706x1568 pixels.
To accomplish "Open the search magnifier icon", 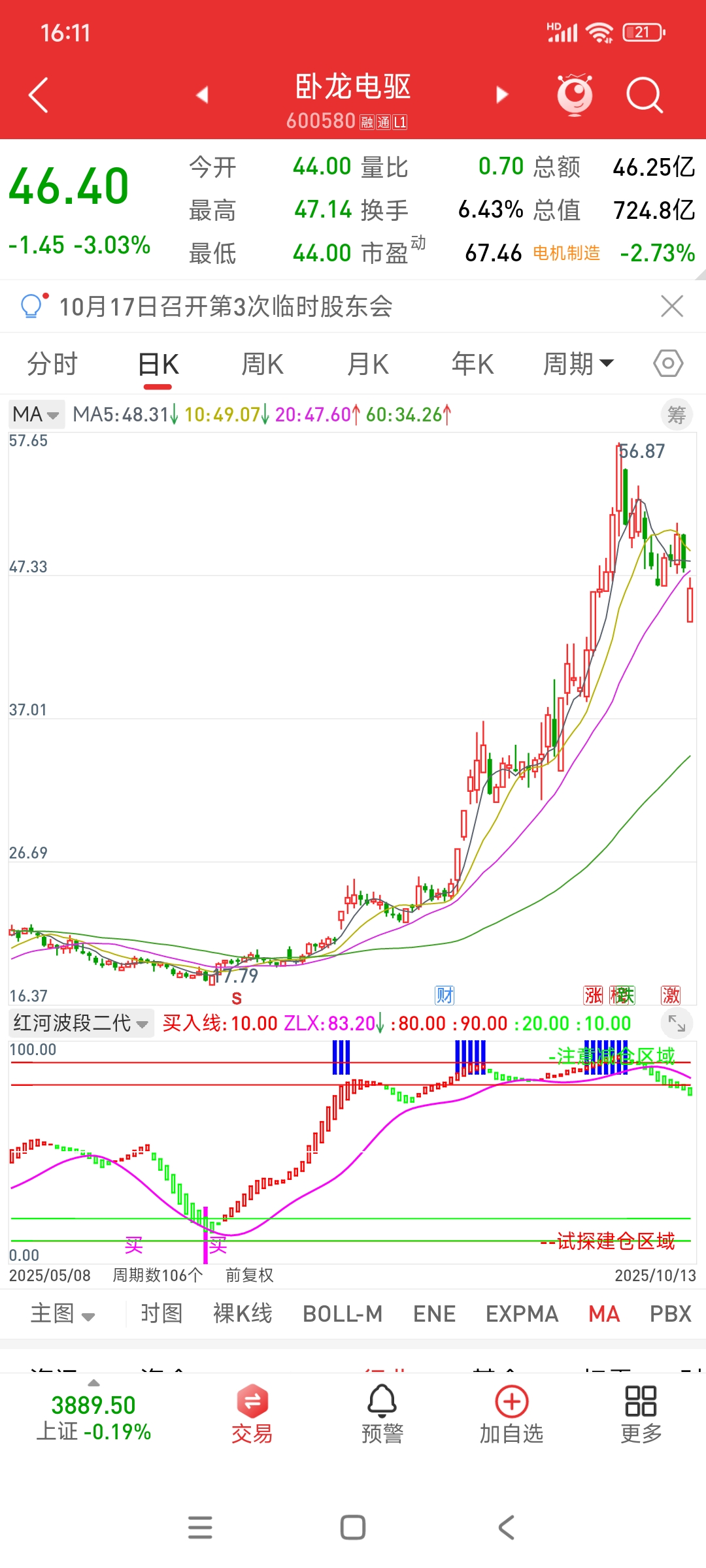I will (x=645, y=95).
